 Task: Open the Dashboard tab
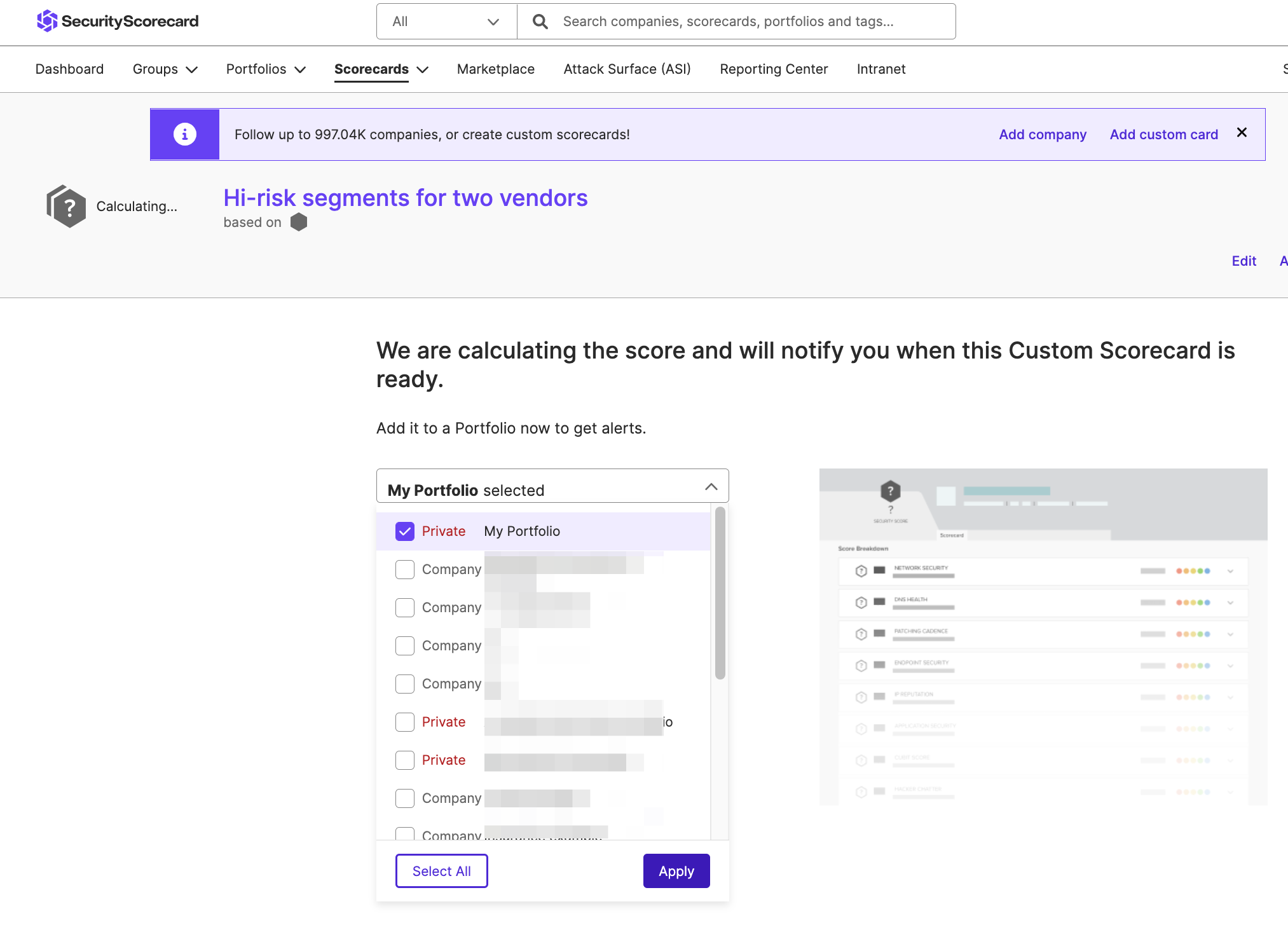(69, 69)
